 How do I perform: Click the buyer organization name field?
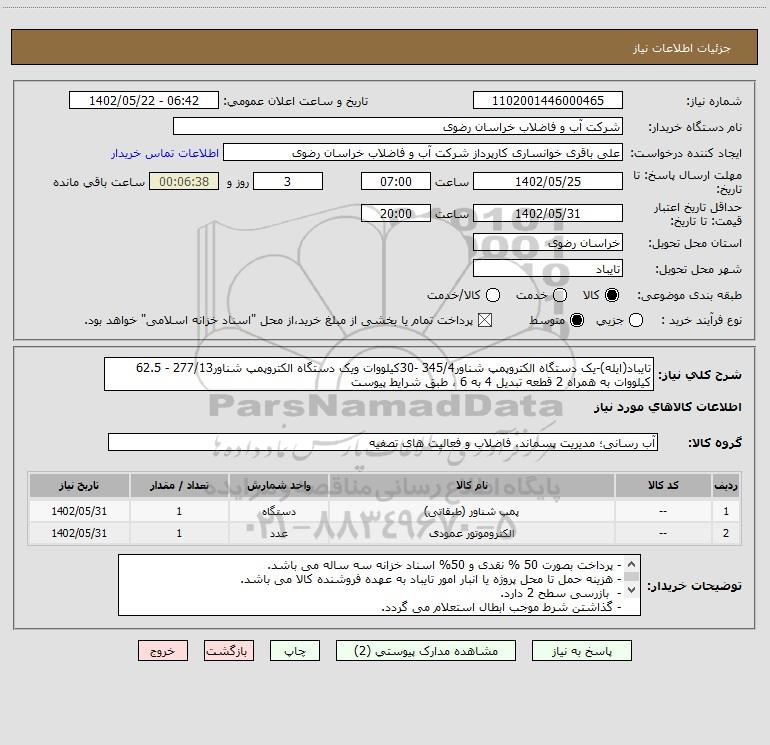[398, 126]
